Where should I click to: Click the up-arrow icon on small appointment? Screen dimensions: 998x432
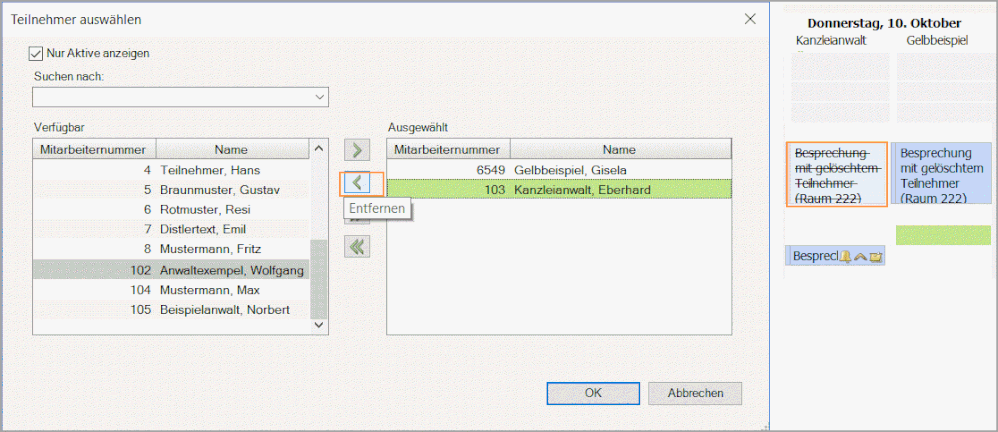coord(860,257)
